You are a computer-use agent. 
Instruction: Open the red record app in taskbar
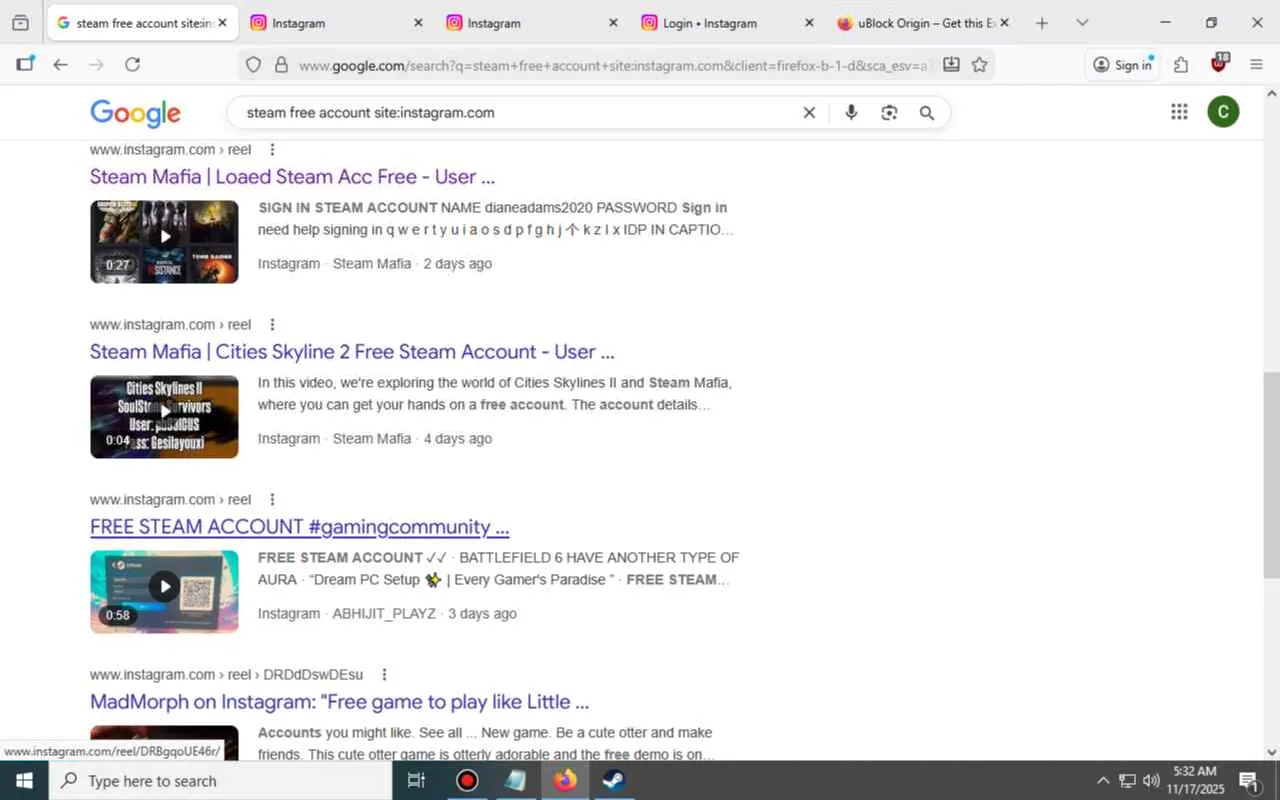tap(467, 781)
